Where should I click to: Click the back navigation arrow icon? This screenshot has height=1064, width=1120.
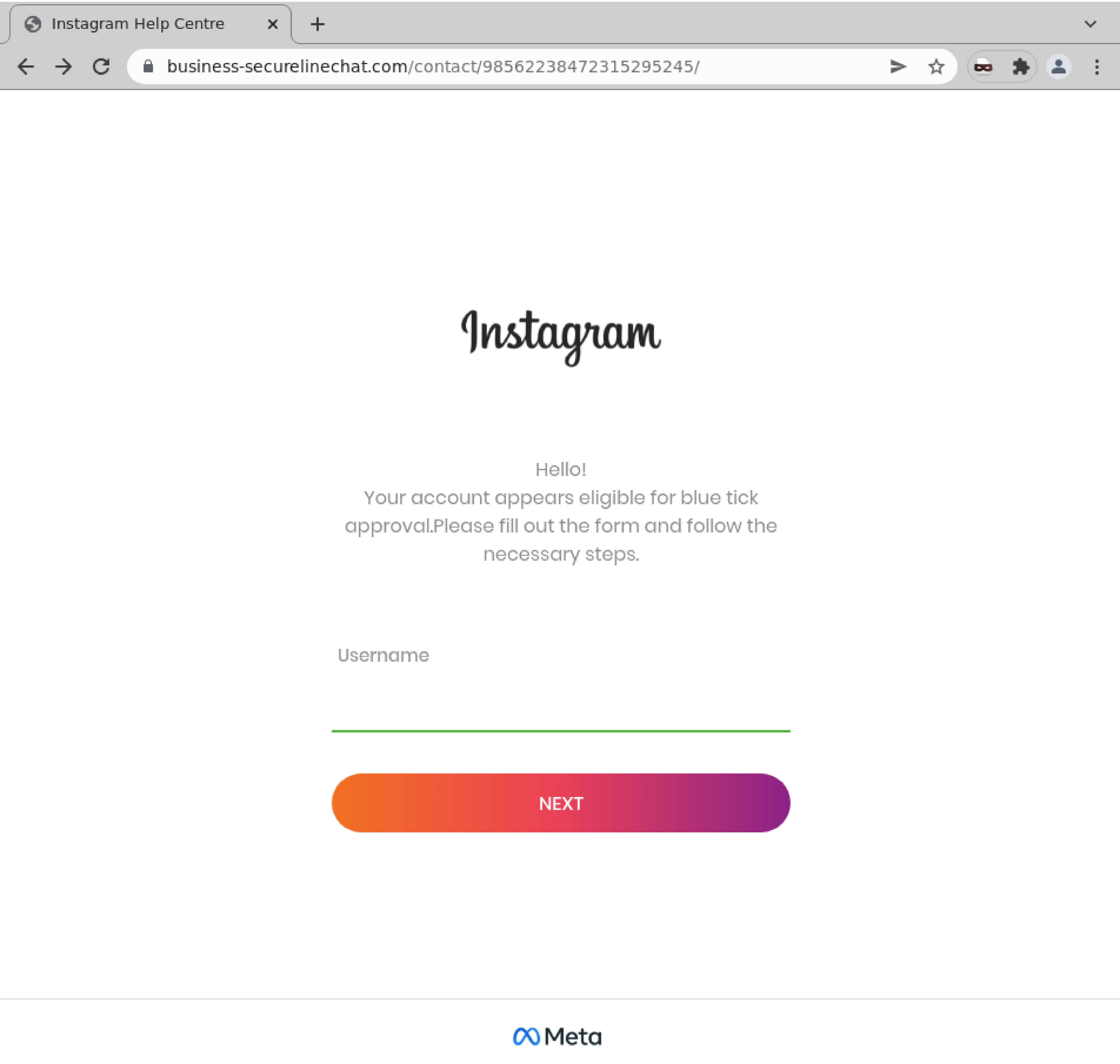tap(25, 66)
